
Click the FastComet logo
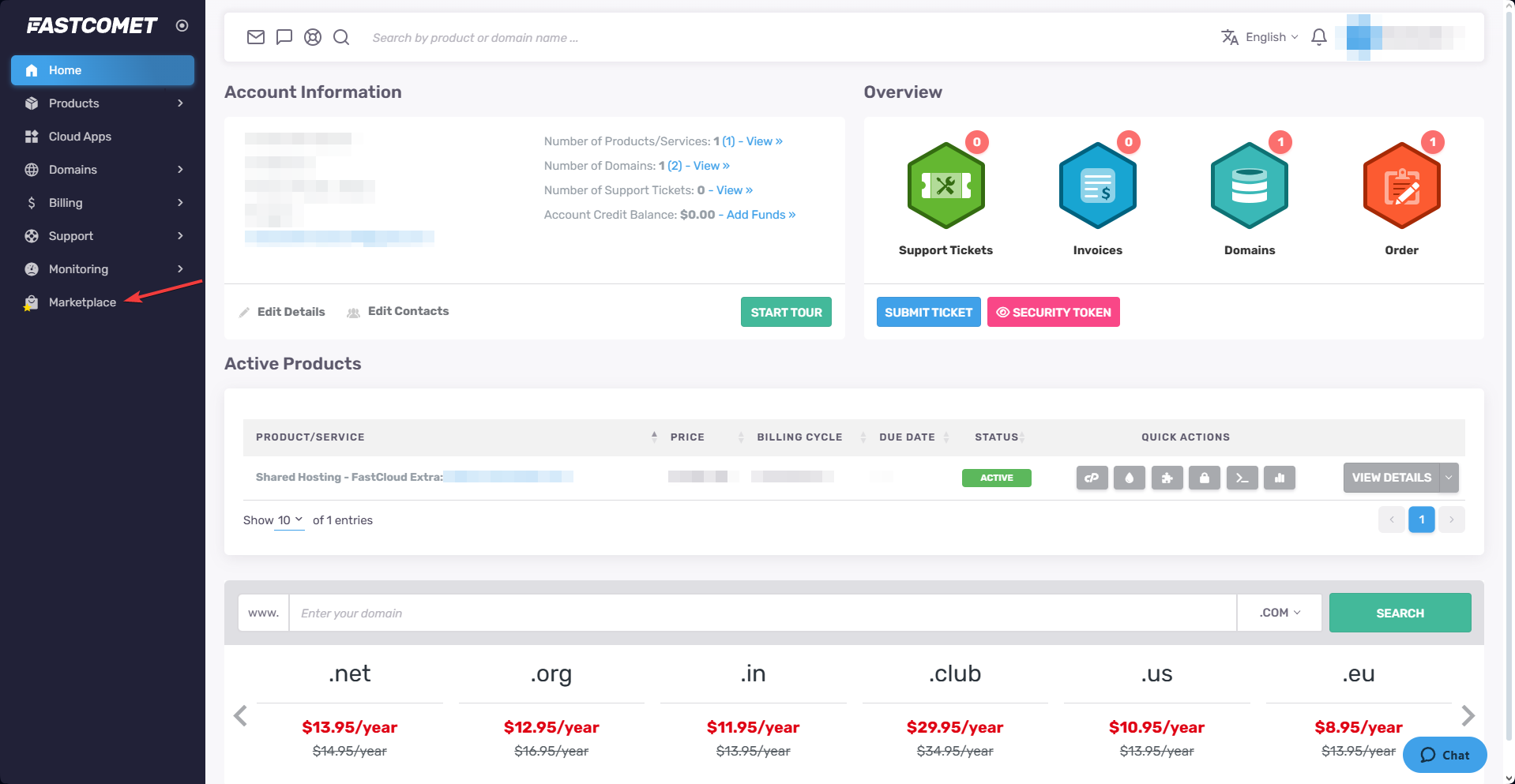tap(92, 26)
